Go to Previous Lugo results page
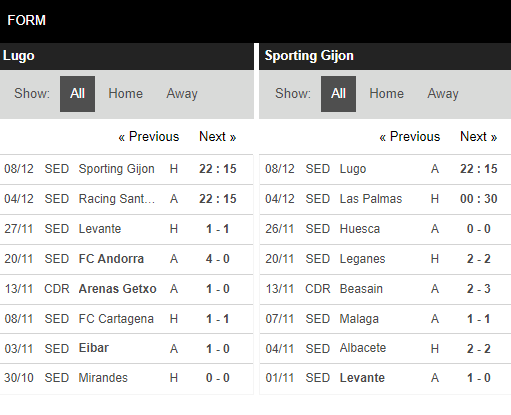The width and height of the screenshot is (511, 415). click(149, 137)
